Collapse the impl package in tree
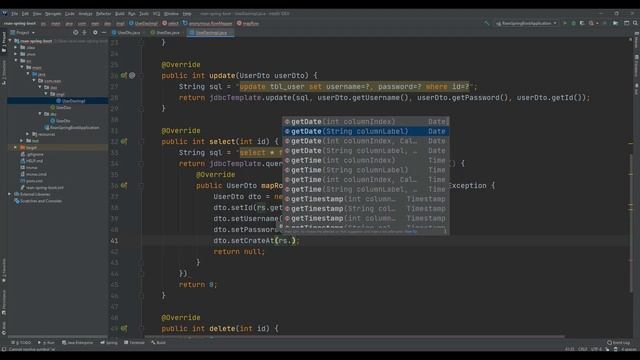 46,94
